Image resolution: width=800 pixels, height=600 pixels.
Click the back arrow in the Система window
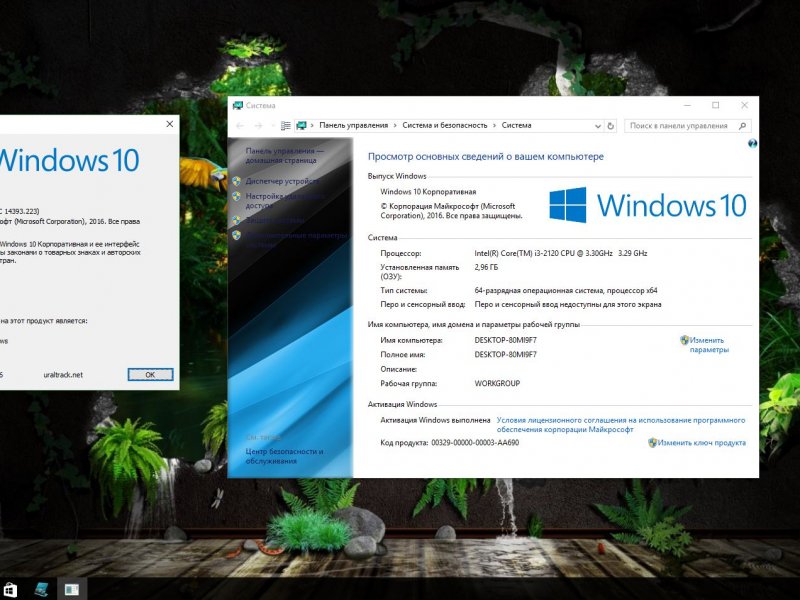[x=240, y=126]
